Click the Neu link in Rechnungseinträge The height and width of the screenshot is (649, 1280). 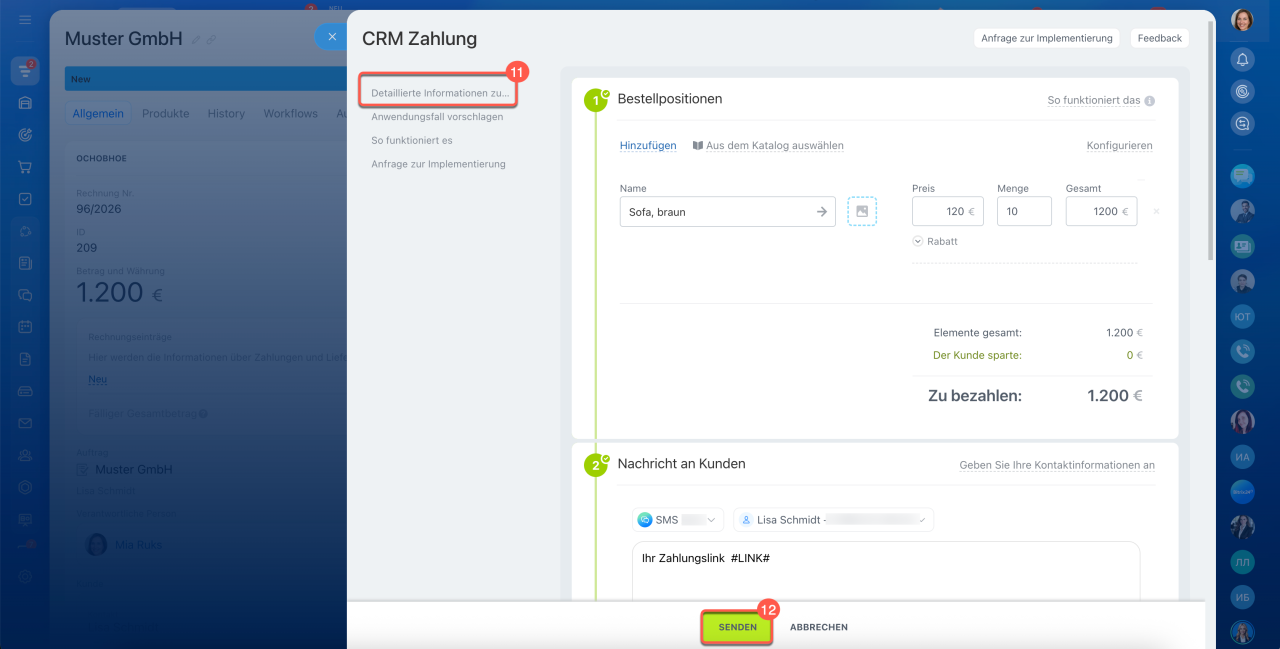coord(97,380)
